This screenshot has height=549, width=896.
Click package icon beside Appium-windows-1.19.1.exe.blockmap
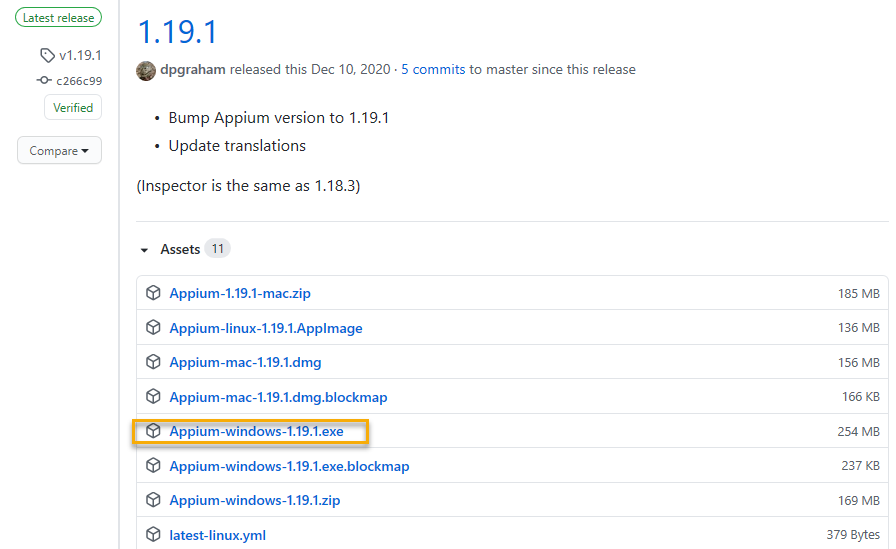[x=153, y=466]
